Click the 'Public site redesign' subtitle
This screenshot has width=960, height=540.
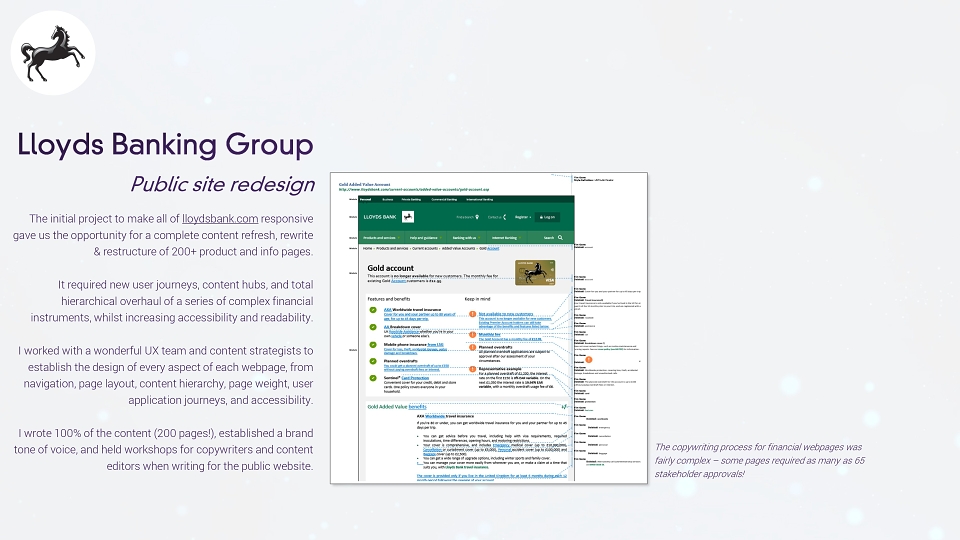click(222, 184)
